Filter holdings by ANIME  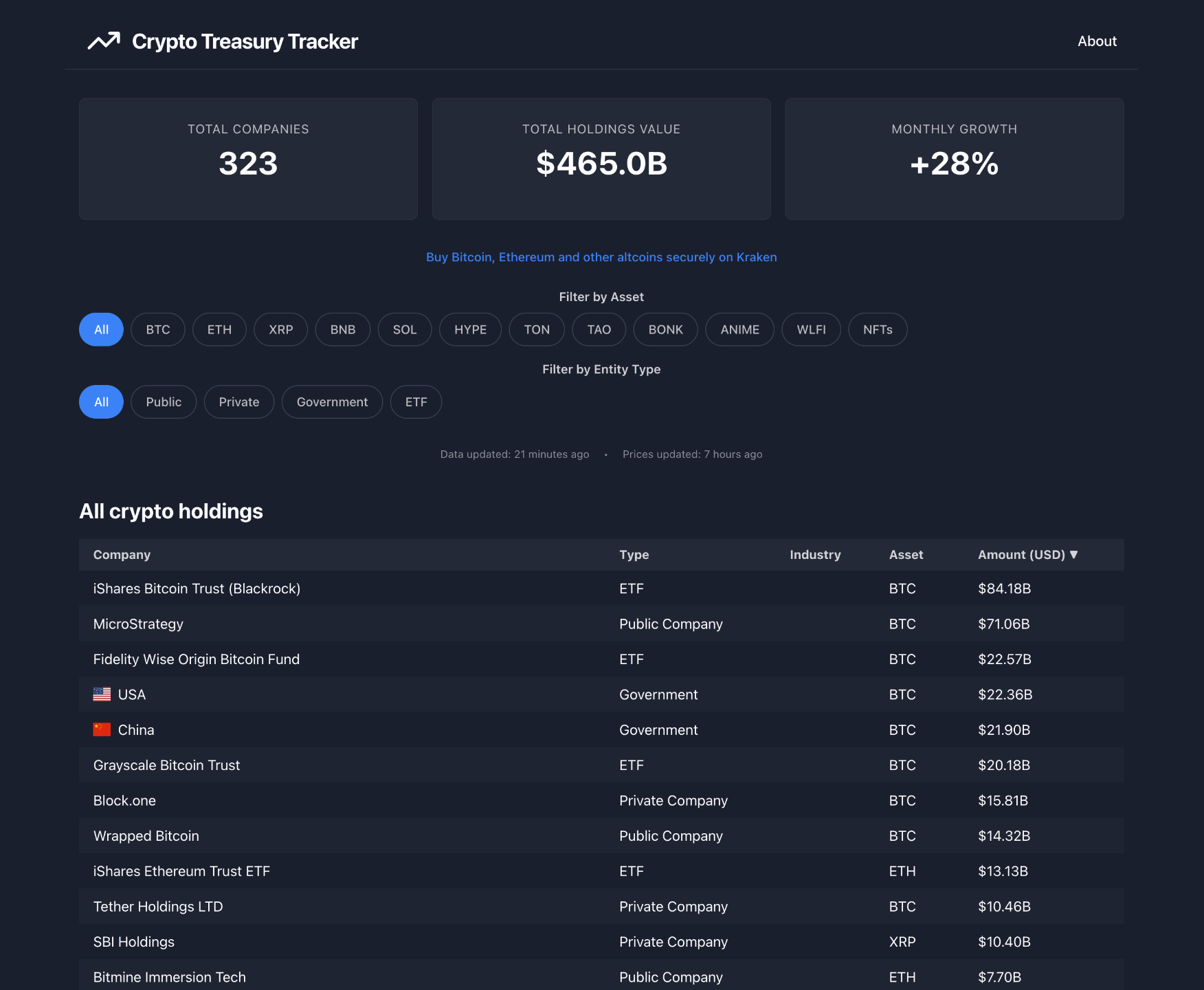click(740, 329)
